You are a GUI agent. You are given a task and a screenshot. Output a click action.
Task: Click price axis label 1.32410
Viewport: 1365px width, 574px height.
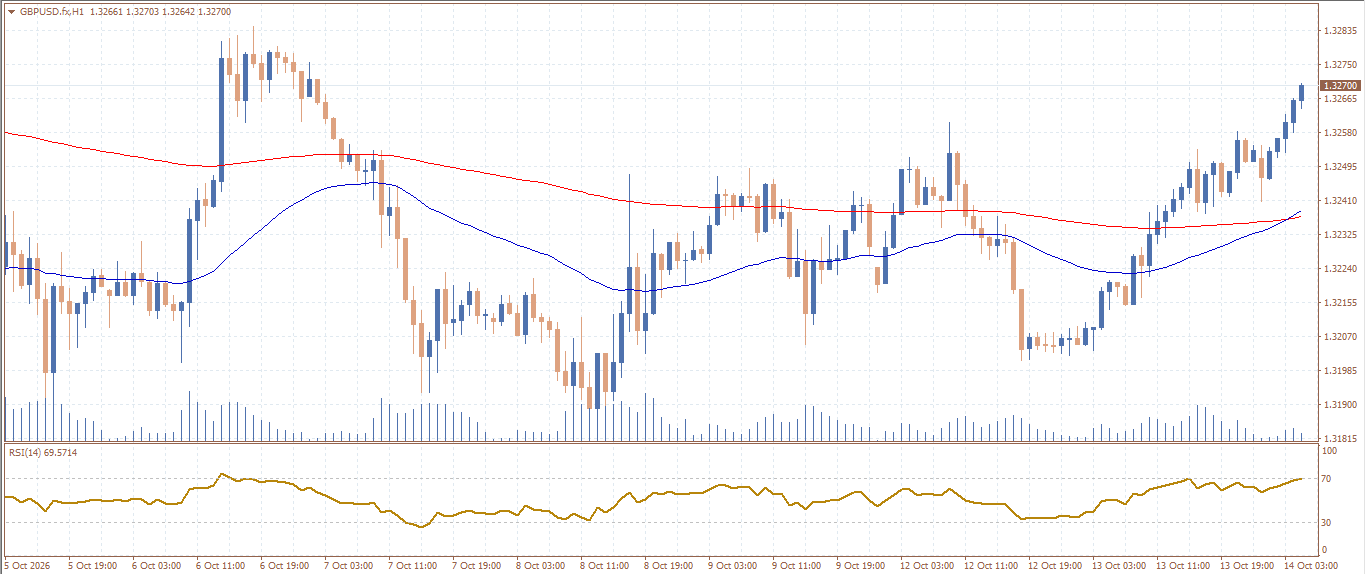point(1339,201)
